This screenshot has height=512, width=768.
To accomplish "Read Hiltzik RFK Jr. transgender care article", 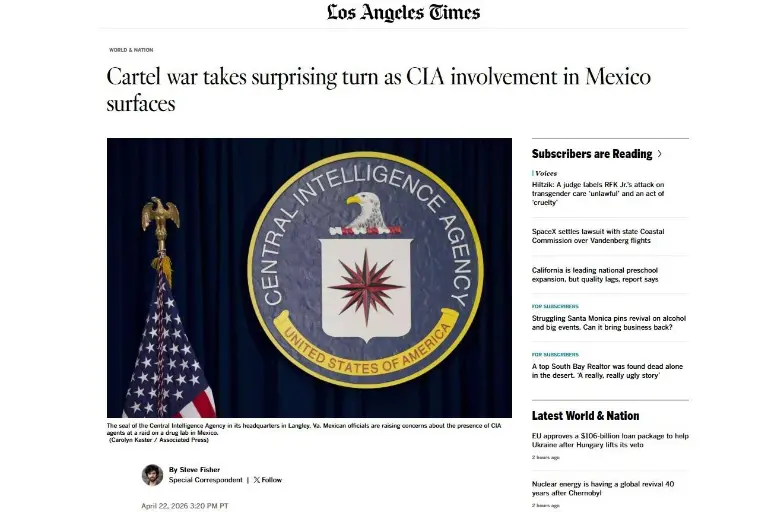I will click(598, 194).
